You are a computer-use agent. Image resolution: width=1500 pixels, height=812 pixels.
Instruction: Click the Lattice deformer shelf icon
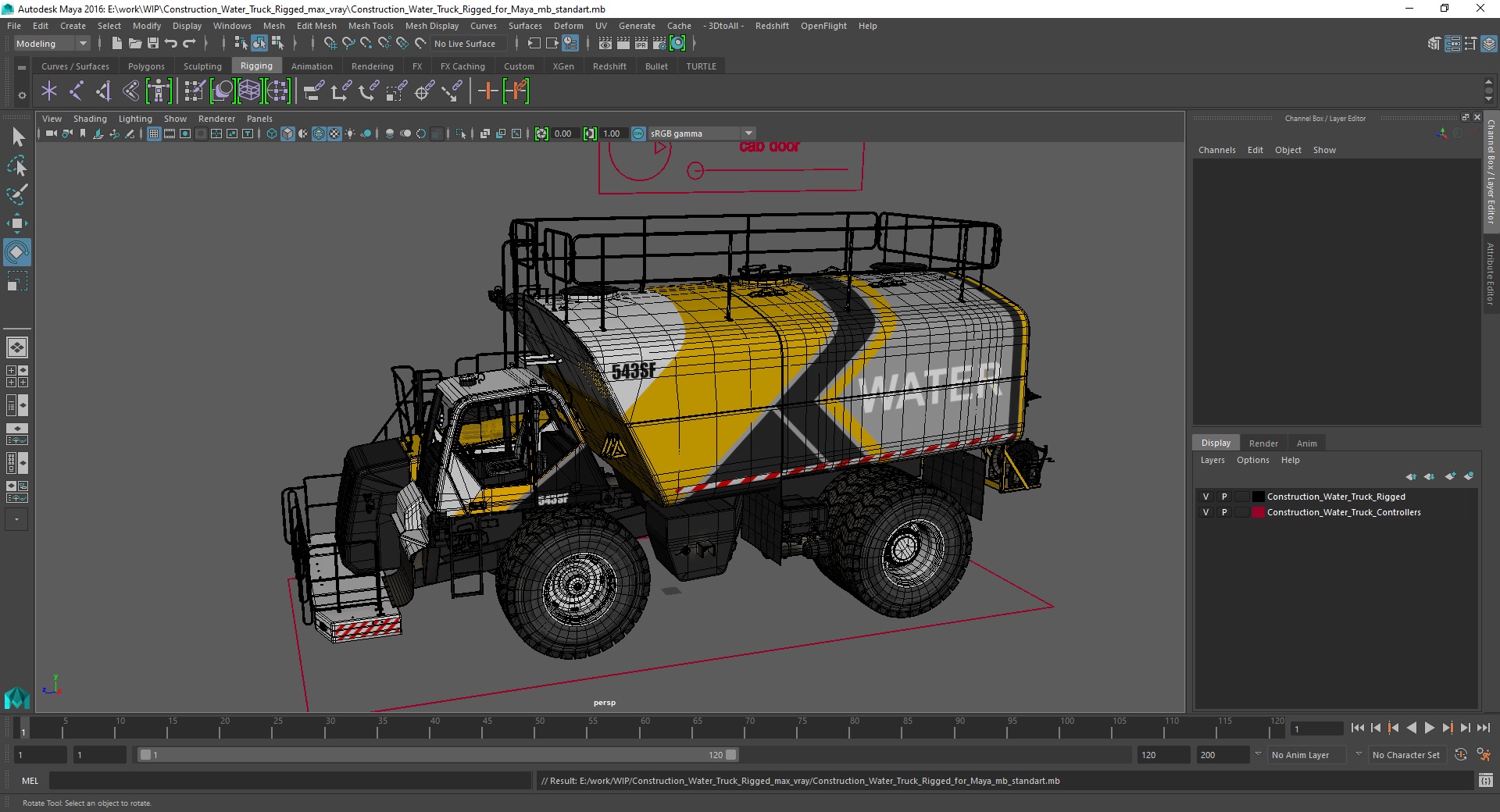click(250, 91)
